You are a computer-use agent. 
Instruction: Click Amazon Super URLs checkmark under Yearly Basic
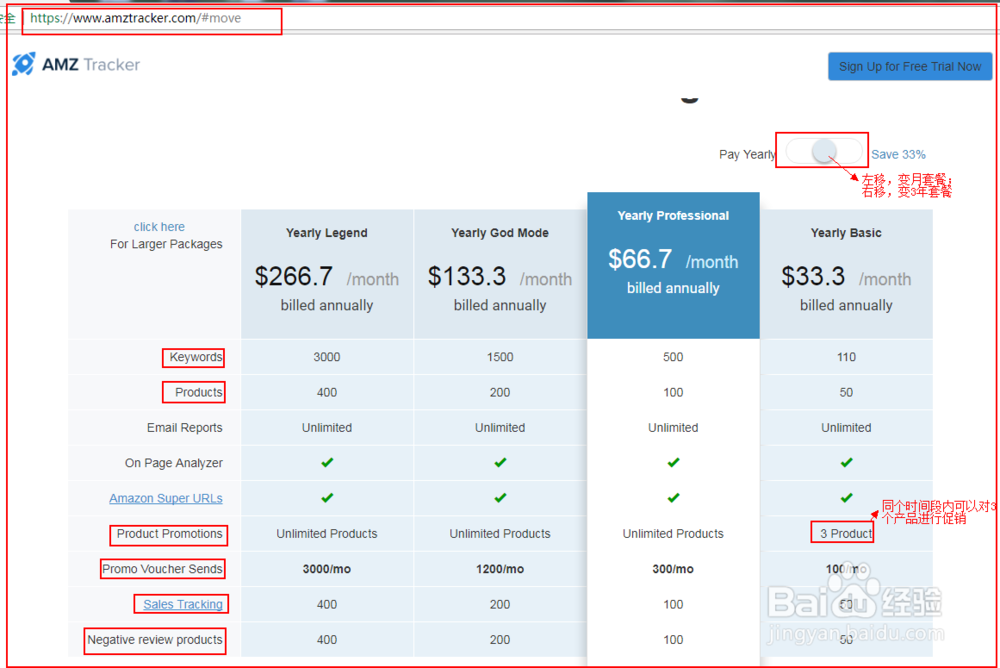tap(846, 498)
